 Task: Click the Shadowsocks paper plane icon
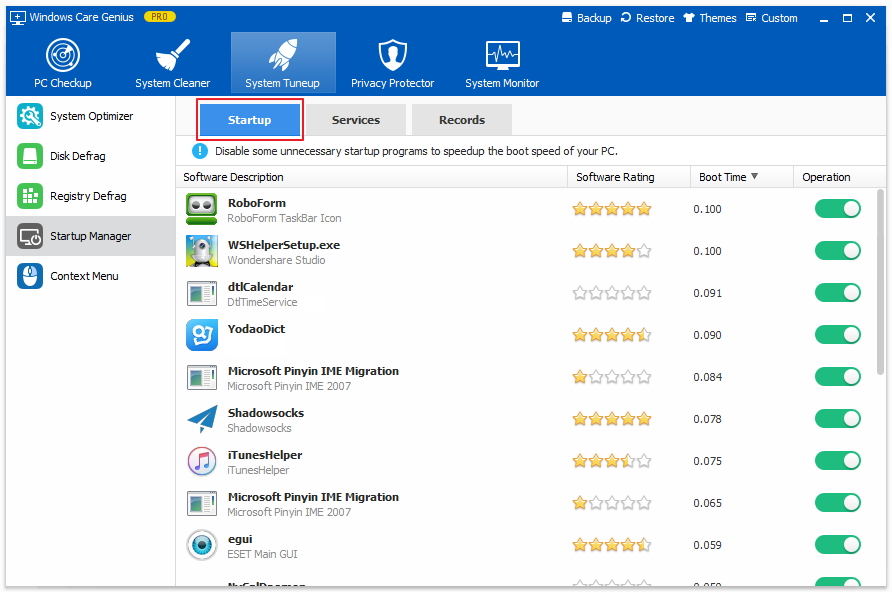202,419
